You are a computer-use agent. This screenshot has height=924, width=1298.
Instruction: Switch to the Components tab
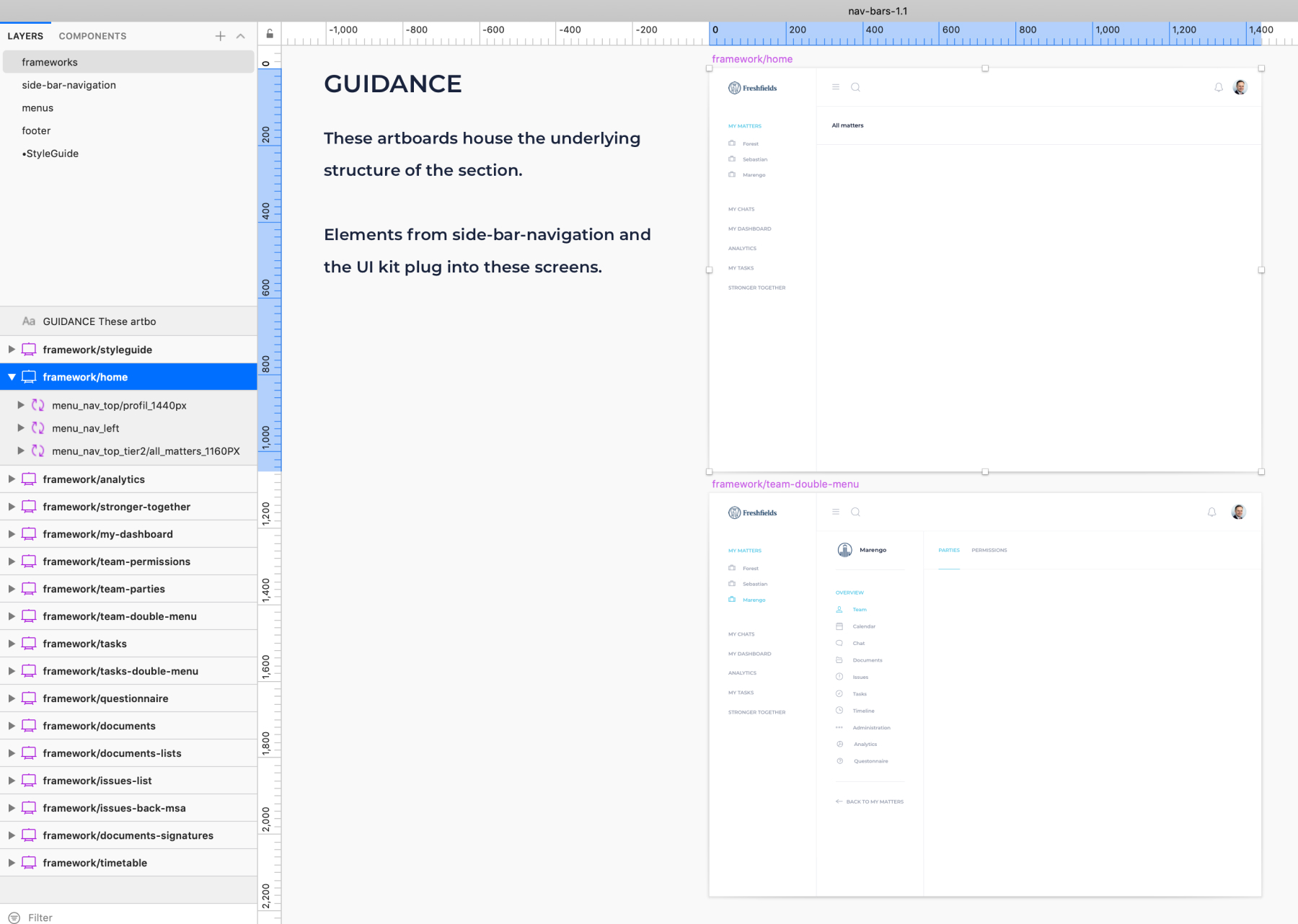[x=92, y=36]
